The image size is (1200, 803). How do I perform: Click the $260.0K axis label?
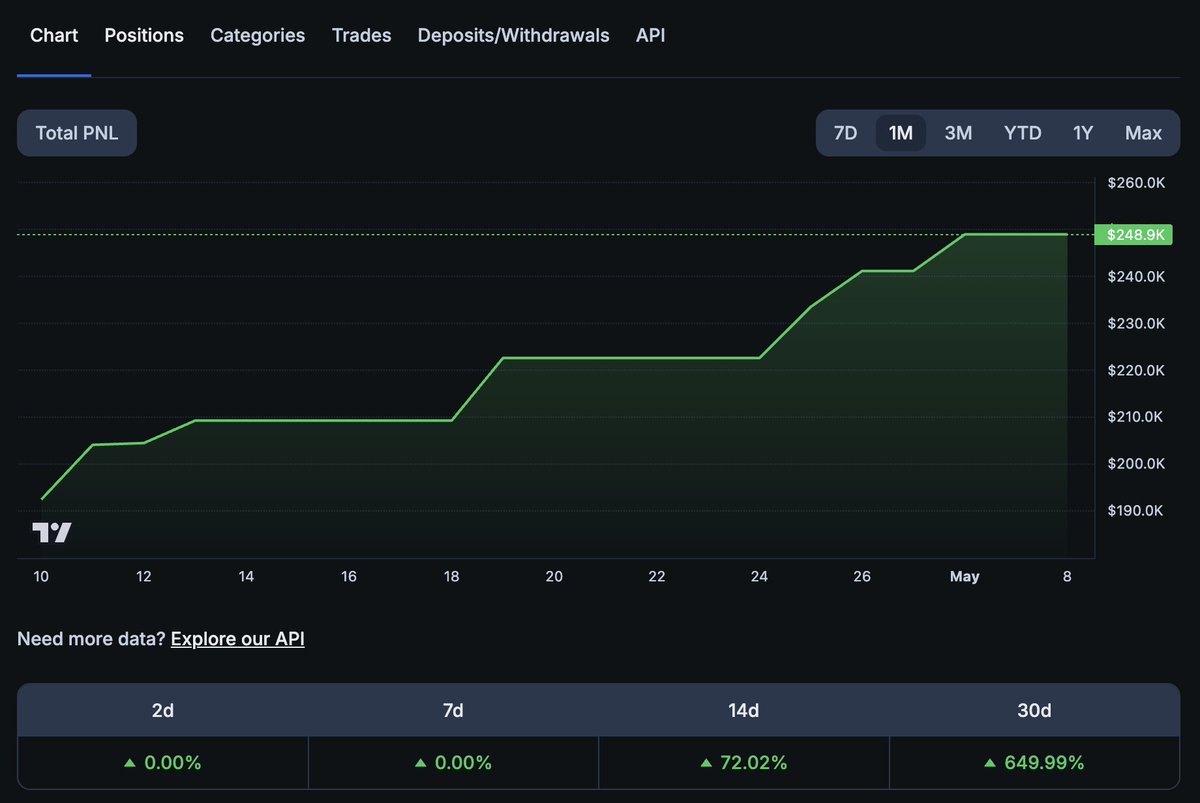click(1136, 183)
